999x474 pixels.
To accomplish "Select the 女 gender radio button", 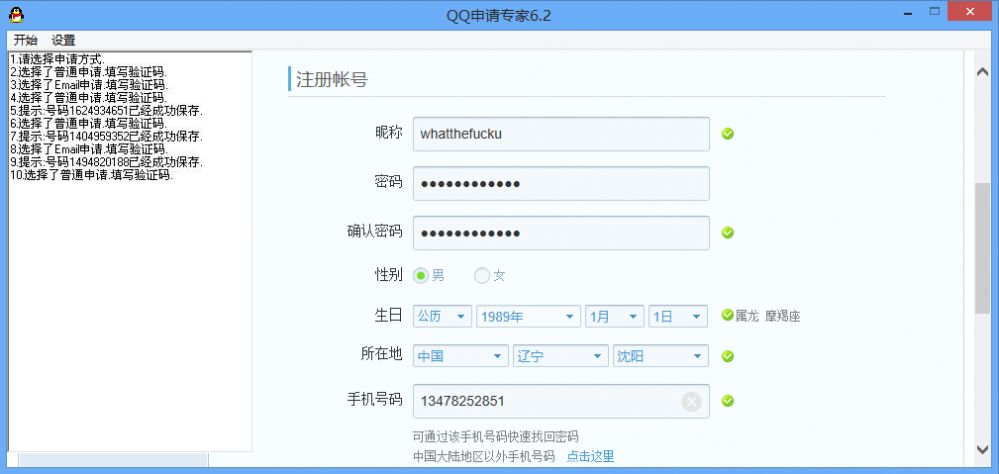I will (x=482, y=276).
